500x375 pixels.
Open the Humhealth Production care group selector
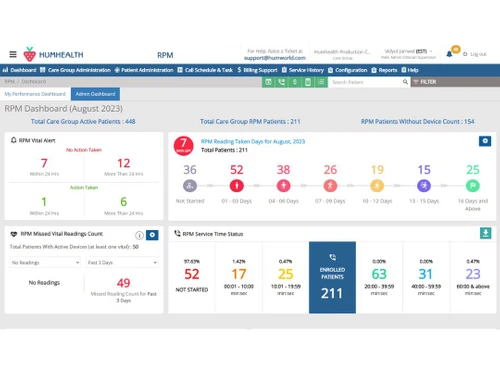(342, 54)
